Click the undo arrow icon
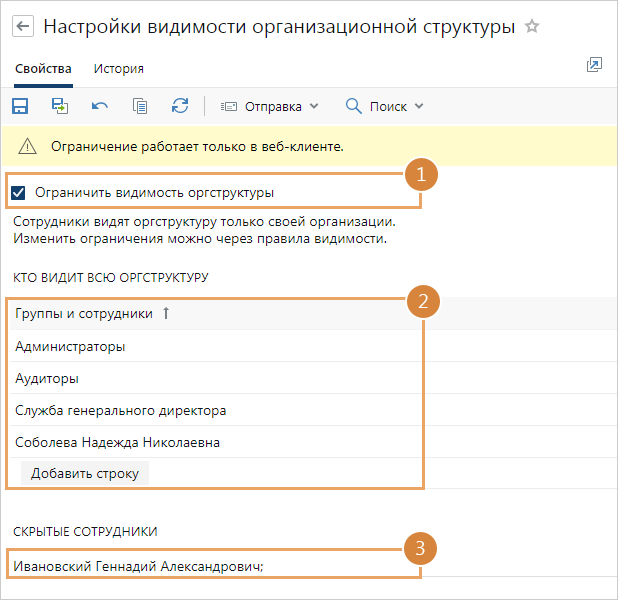618x600 pixels. 100,106
